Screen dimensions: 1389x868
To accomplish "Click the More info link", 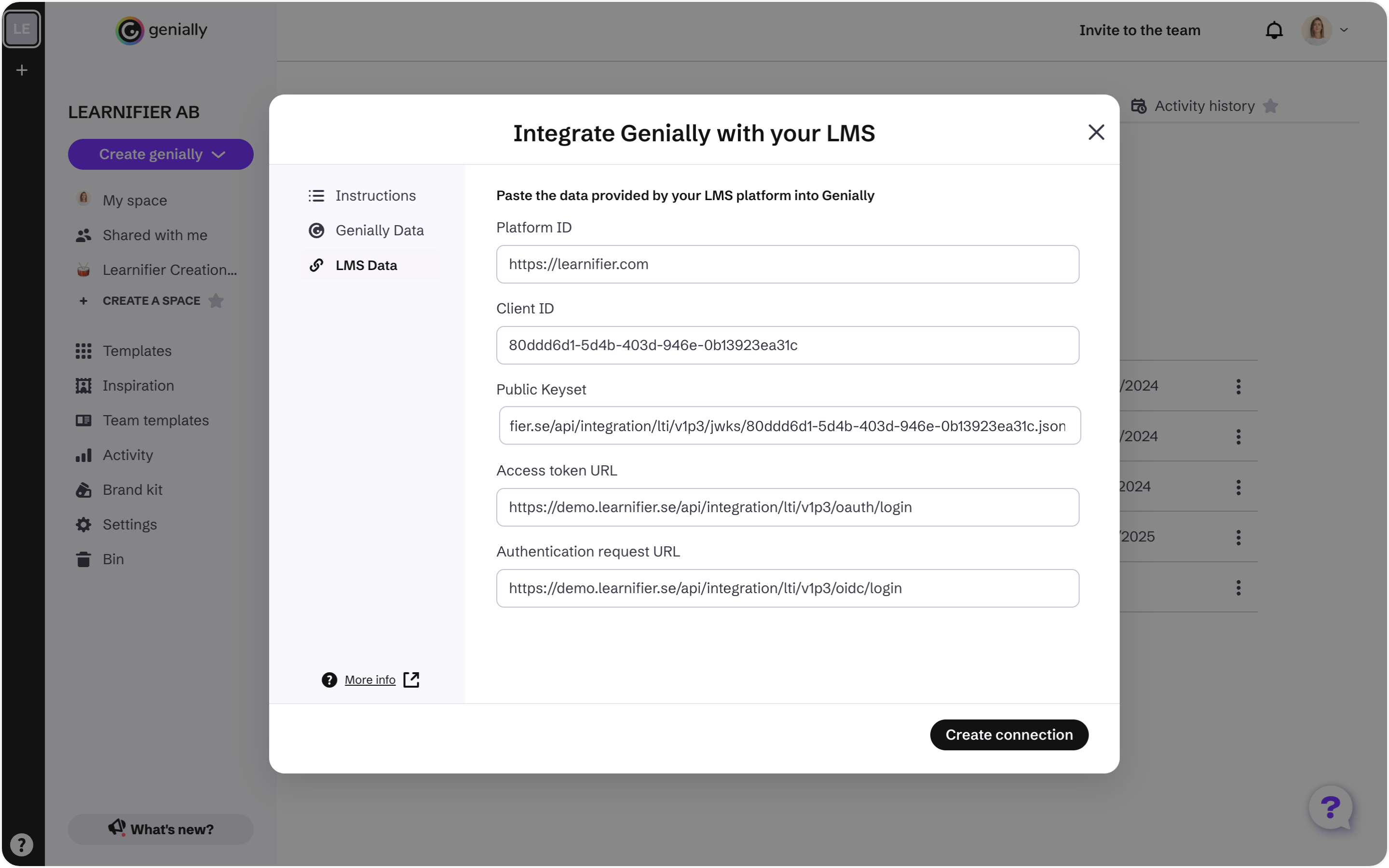I will 370,680.
